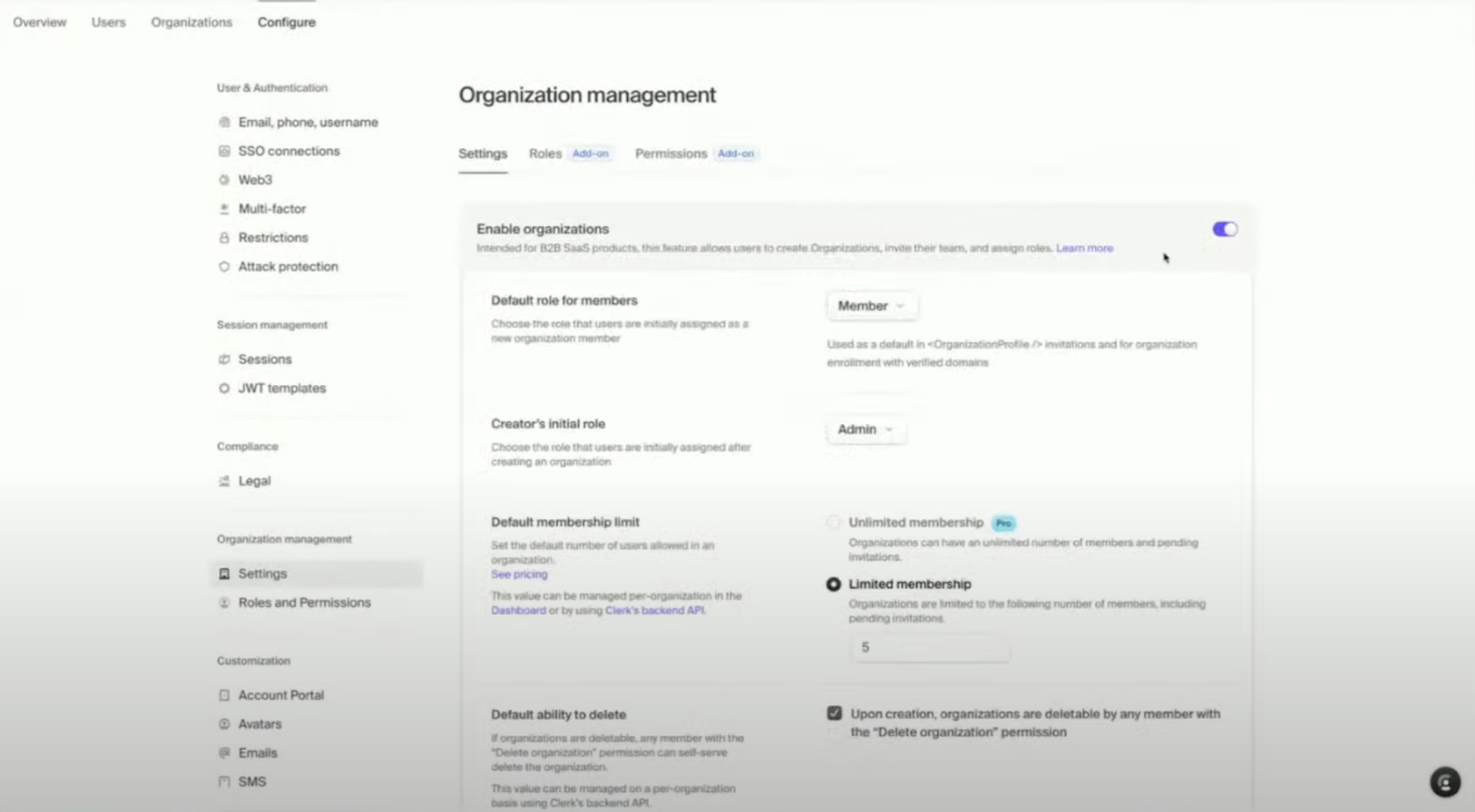Select the Limited membership radio button
Screen dimensions: 1475x812
[834, 584]
